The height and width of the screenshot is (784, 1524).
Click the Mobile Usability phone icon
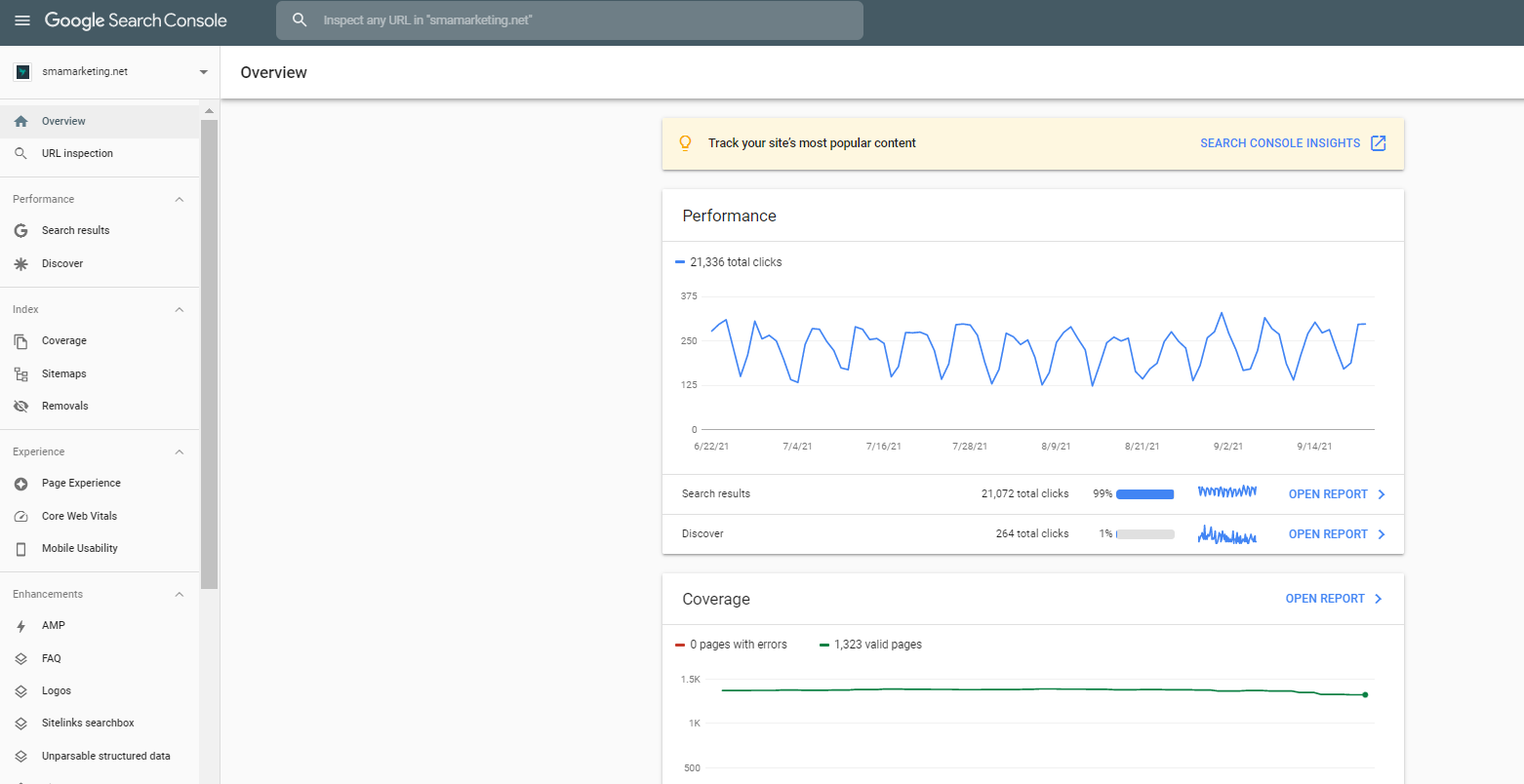point(20,549)
